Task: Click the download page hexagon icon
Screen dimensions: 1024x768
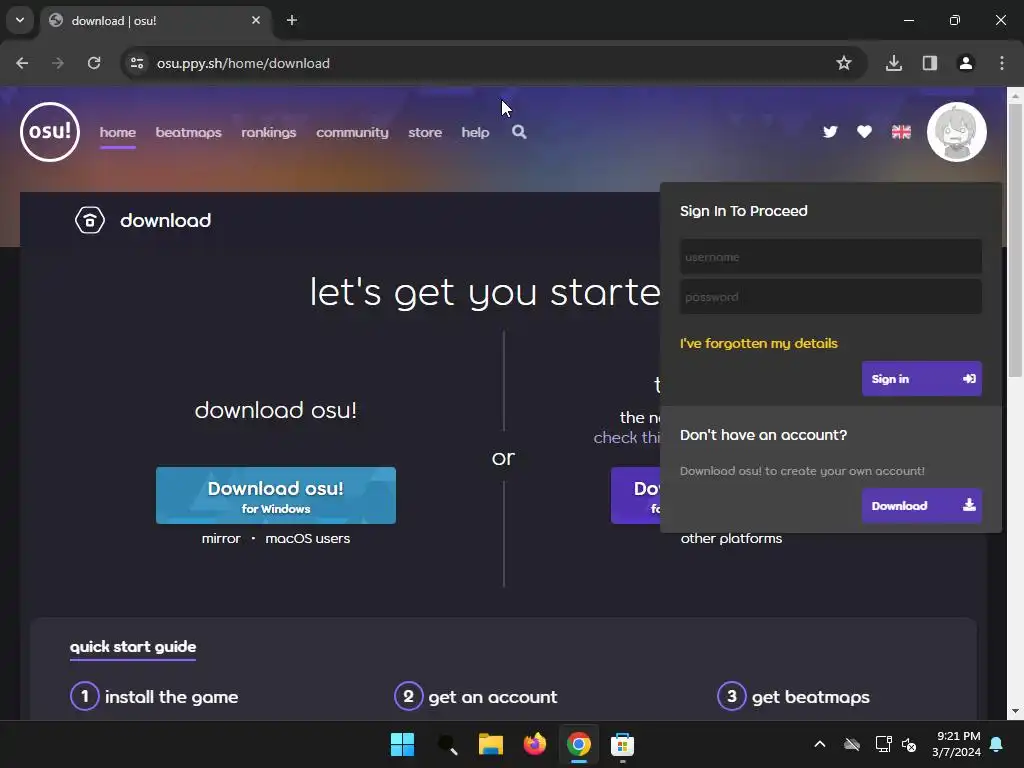Action: point(89,220)
